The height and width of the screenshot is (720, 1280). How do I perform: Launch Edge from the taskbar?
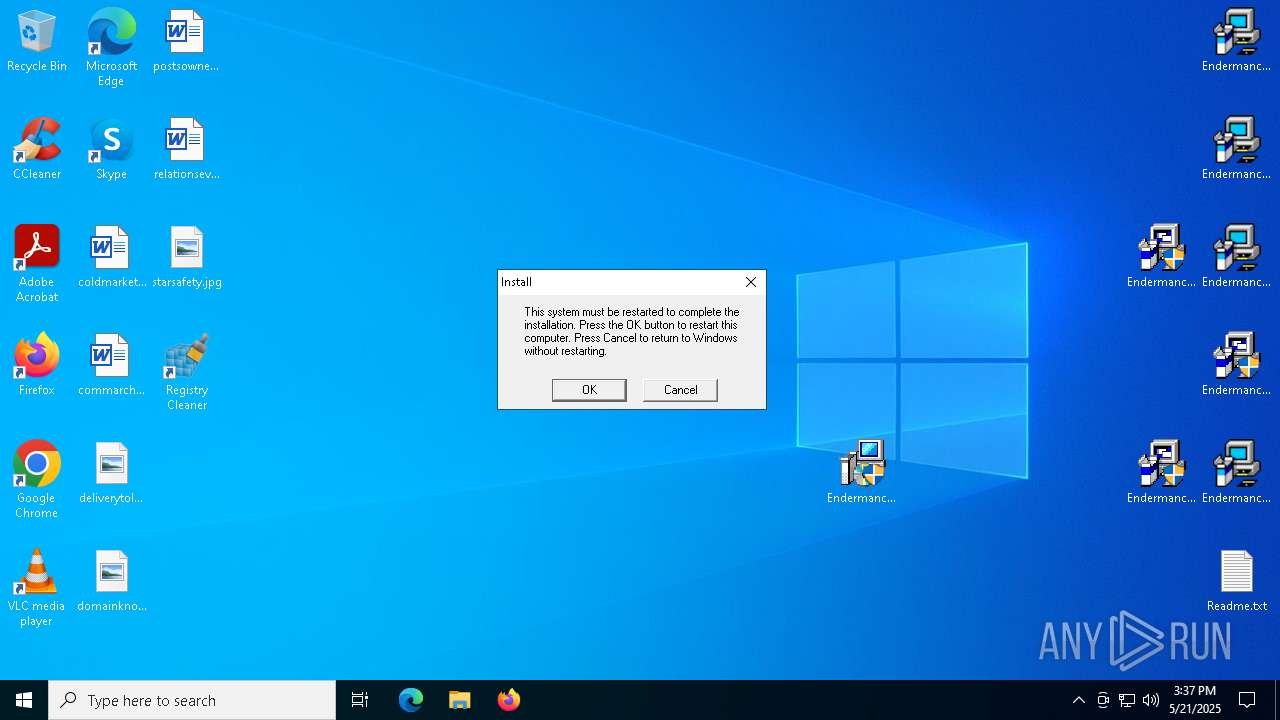[x=411, y=700]
